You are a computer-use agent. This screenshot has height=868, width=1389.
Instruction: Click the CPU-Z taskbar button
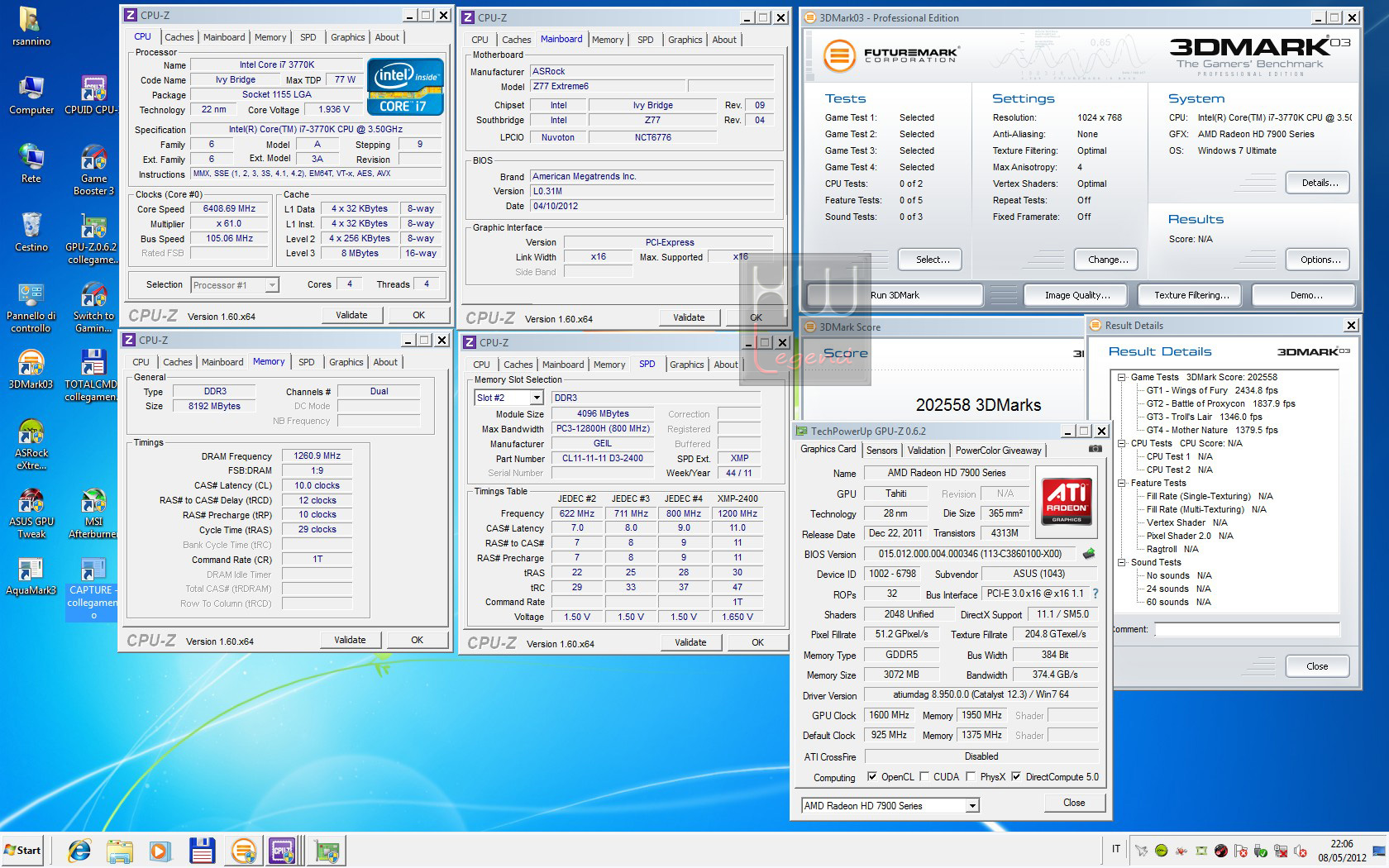coord(282,850)
